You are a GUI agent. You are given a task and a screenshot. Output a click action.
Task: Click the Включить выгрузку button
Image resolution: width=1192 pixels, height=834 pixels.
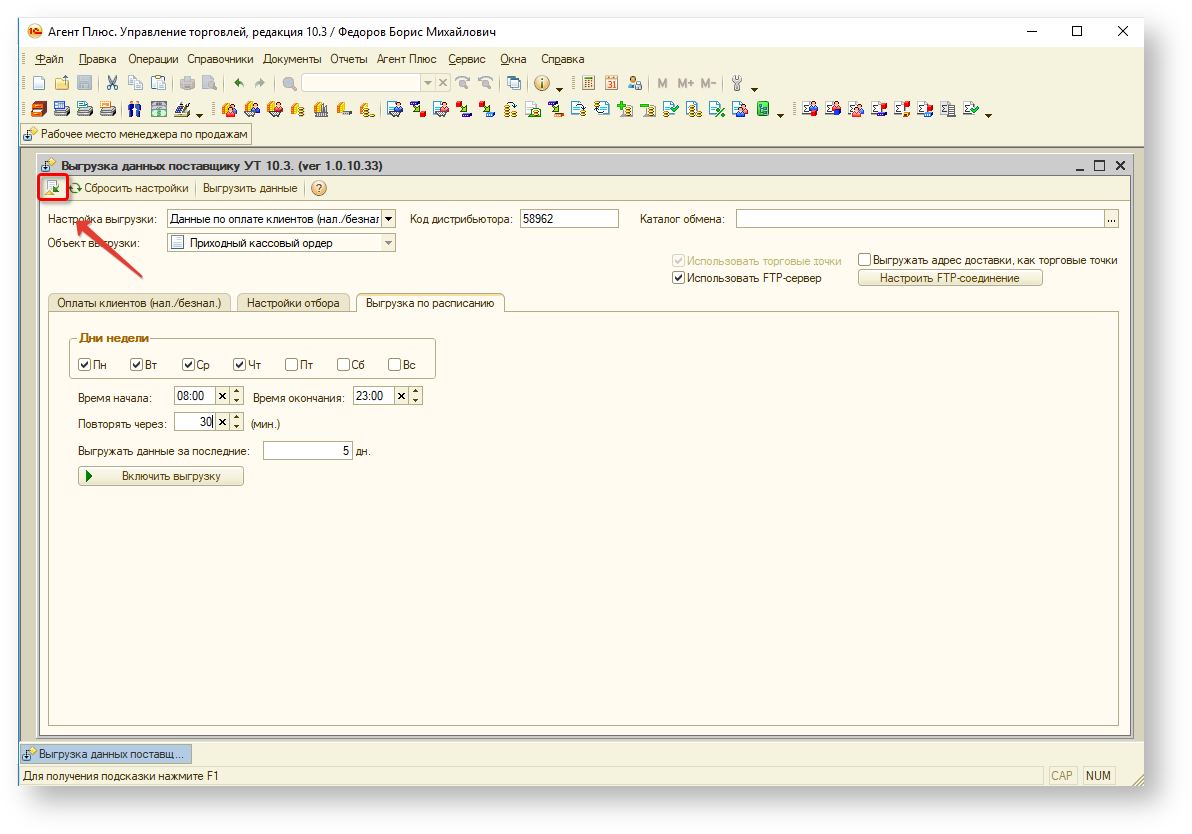(160, 476)
